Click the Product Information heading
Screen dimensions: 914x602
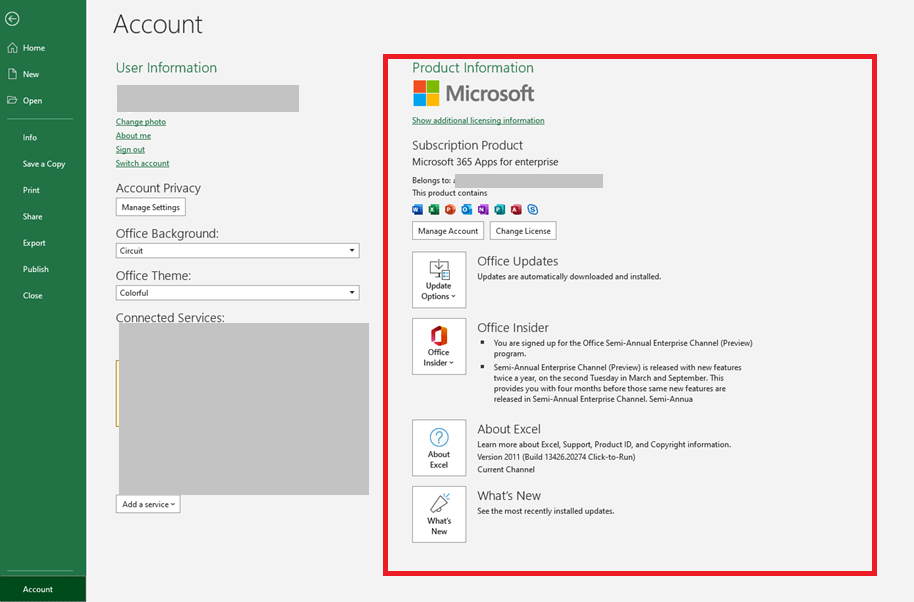click(473, 68)
